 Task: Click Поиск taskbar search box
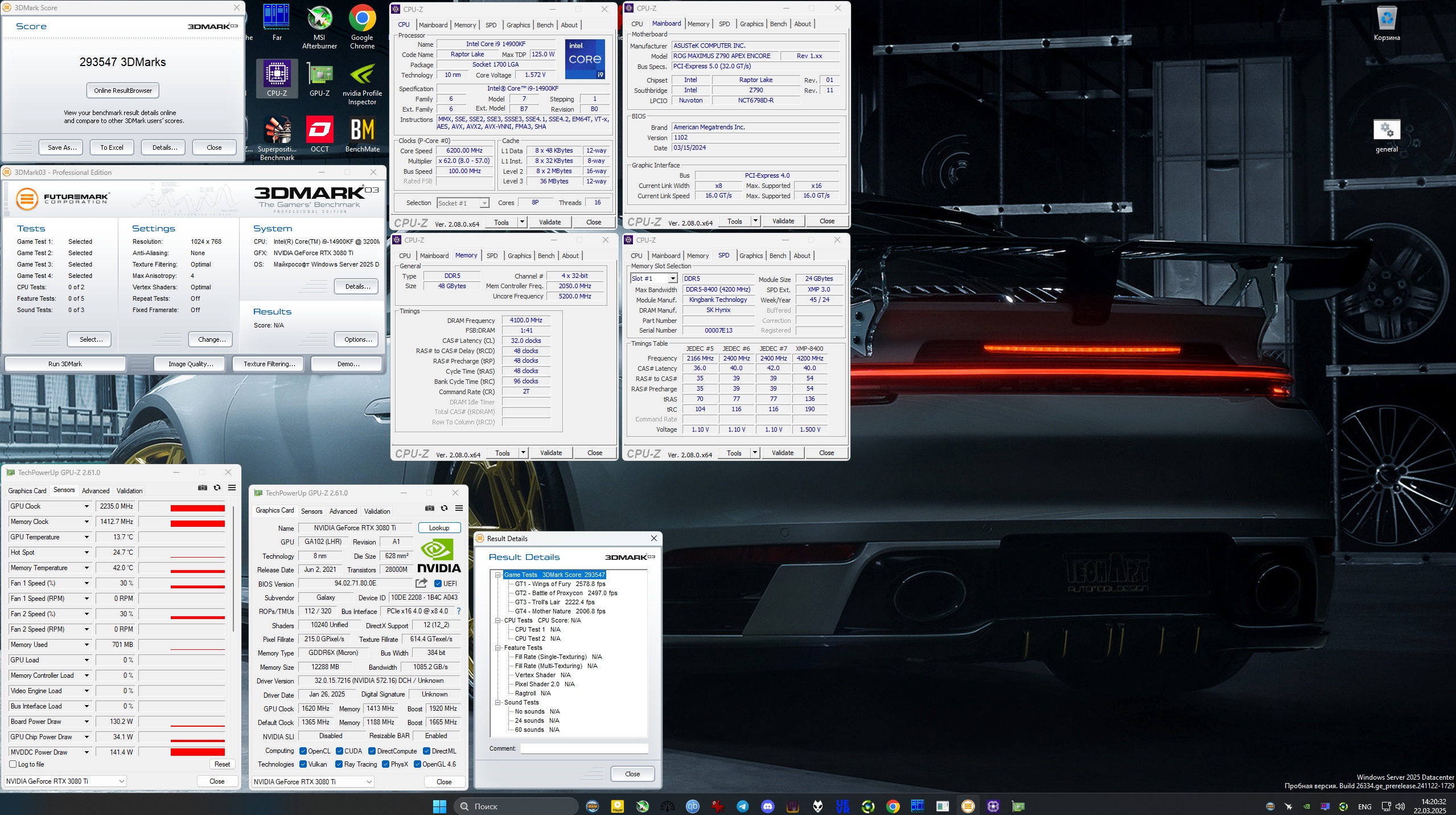(x=516, y=806)
